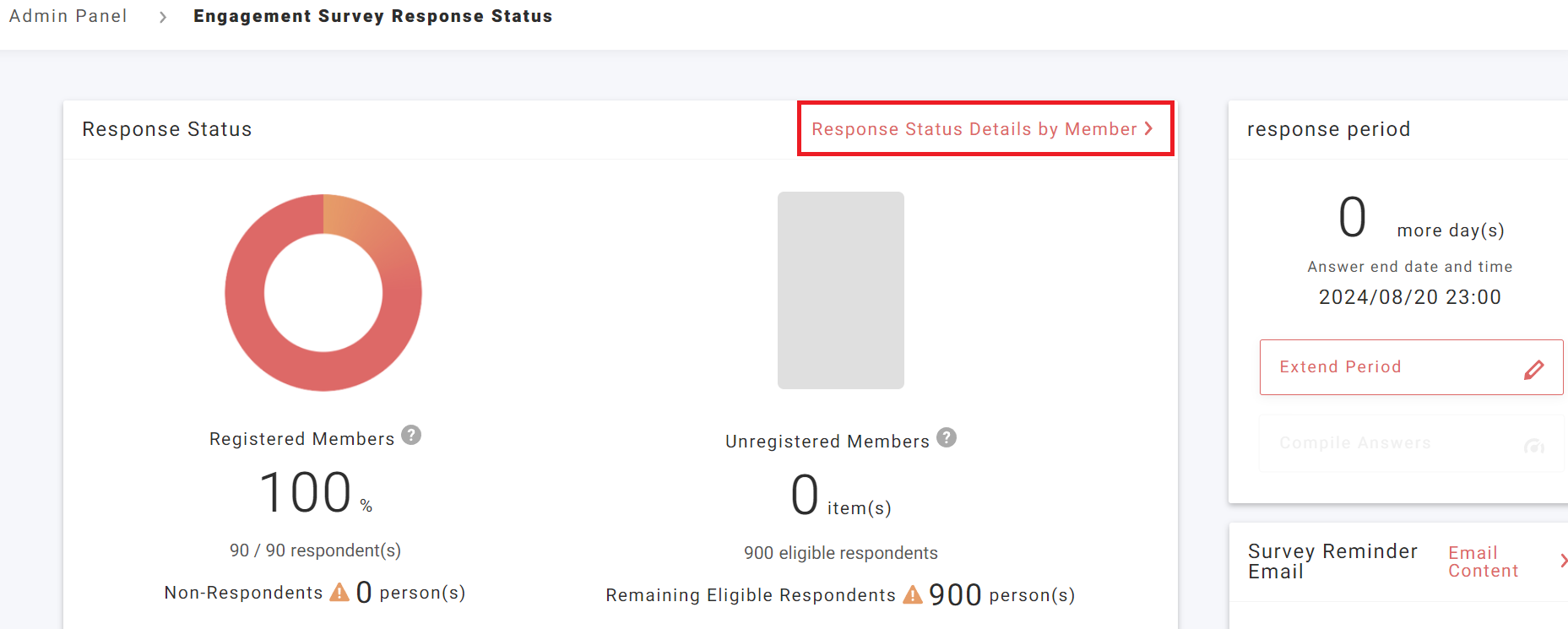Click the gray unregistered members placeholder
This screenshot has height=629, width=1568.
[x=840, y=290]
